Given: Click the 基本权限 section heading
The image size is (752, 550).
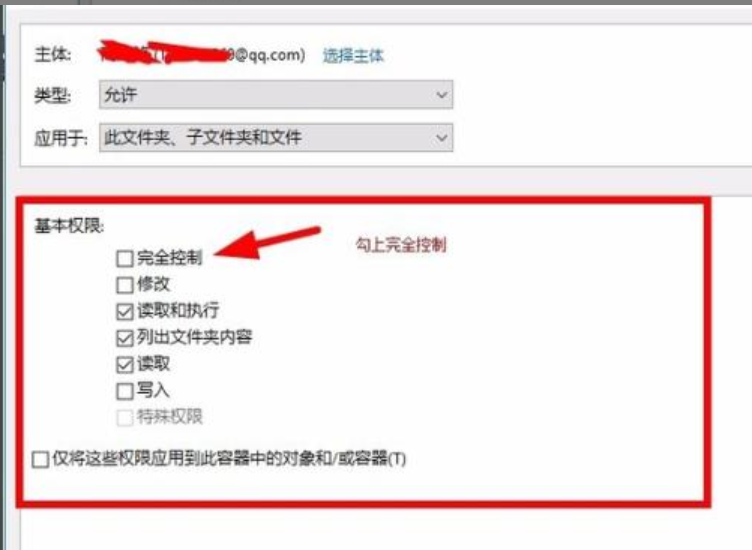Looking at the screenshot, I should pos(69,226).
